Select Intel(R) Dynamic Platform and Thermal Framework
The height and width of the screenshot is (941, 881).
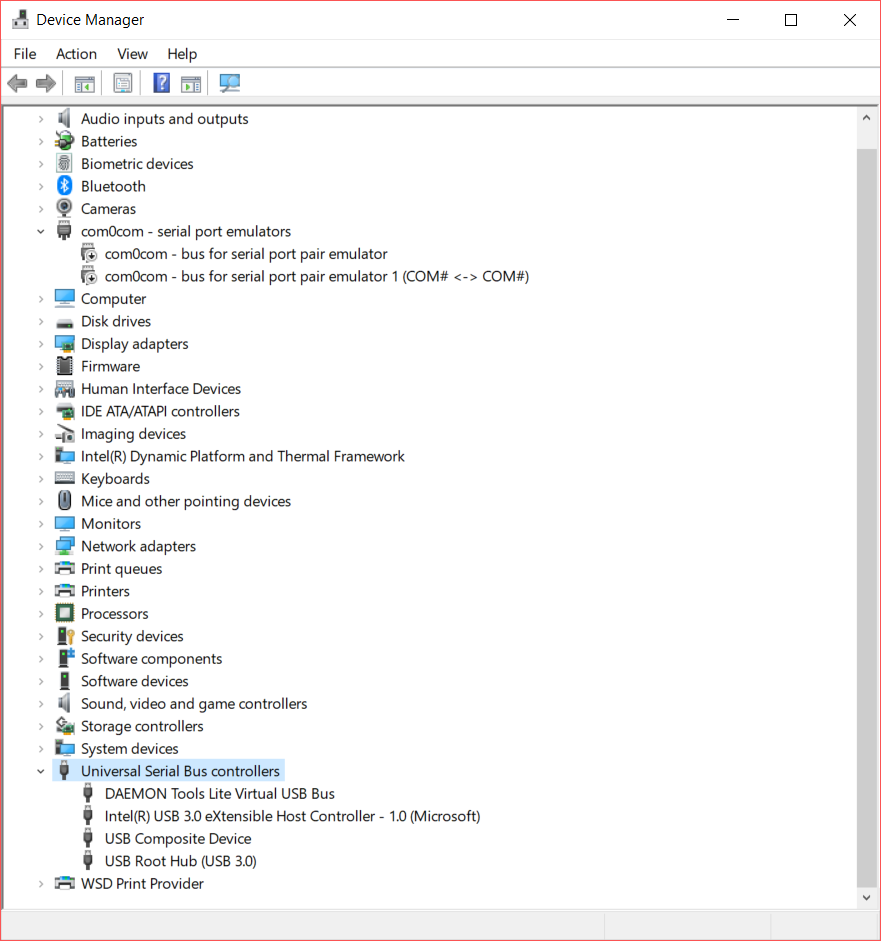click(x=242, y=456)
